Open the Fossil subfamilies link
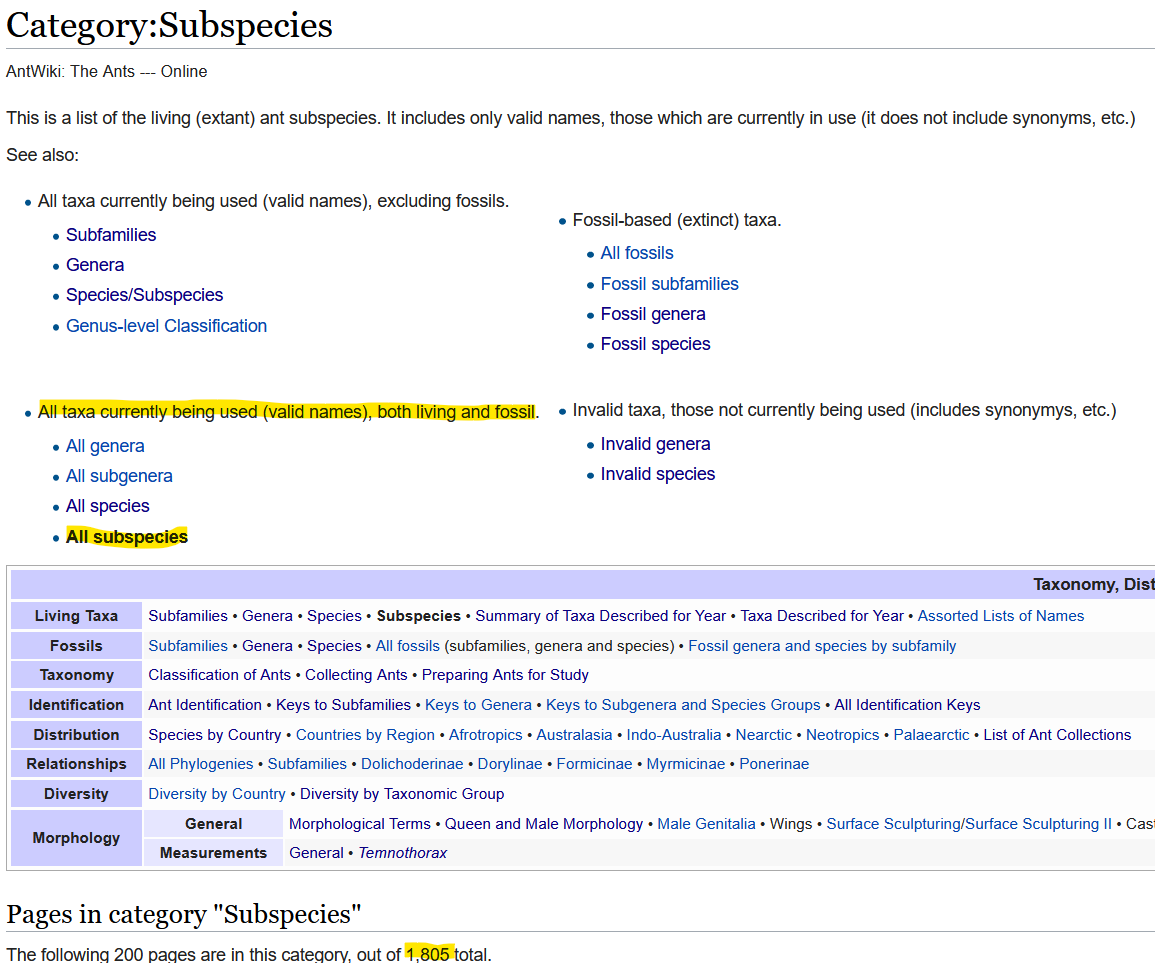This screenshot has height=963, width=1155. [669, 284]
